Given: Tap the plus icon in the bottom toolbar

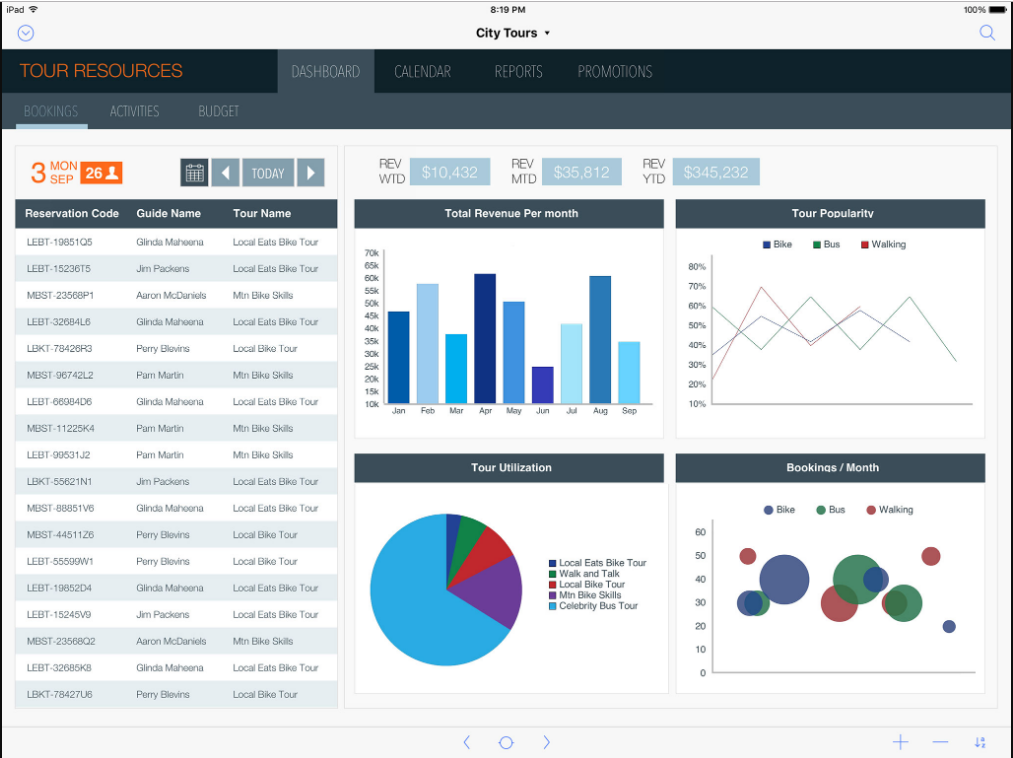Looking at the screenshot, I should [x=899, y=742].
